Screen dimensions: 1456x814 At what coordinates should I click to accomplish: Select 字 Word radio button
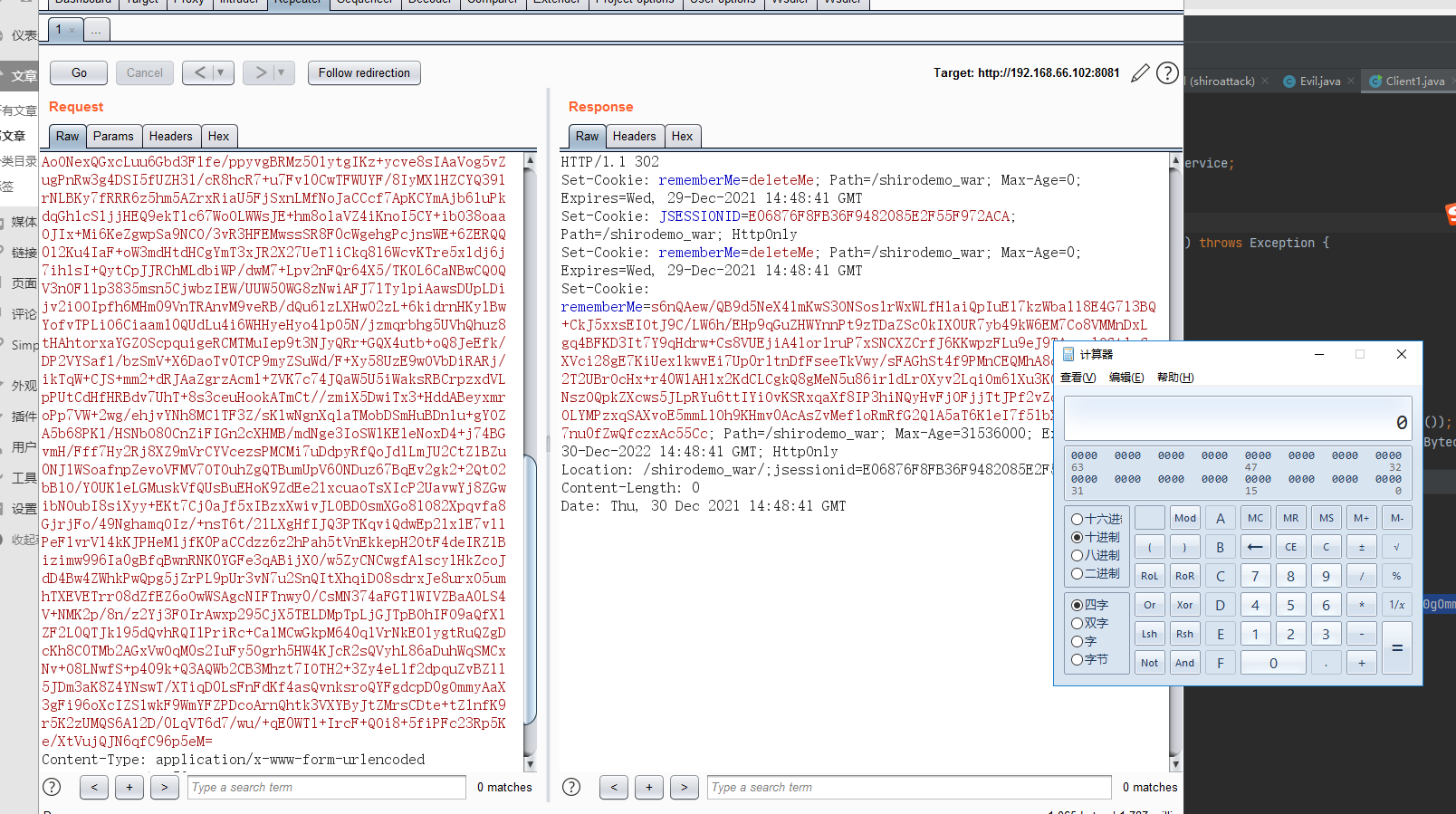pyautogui.click(x=1077, y=641)
